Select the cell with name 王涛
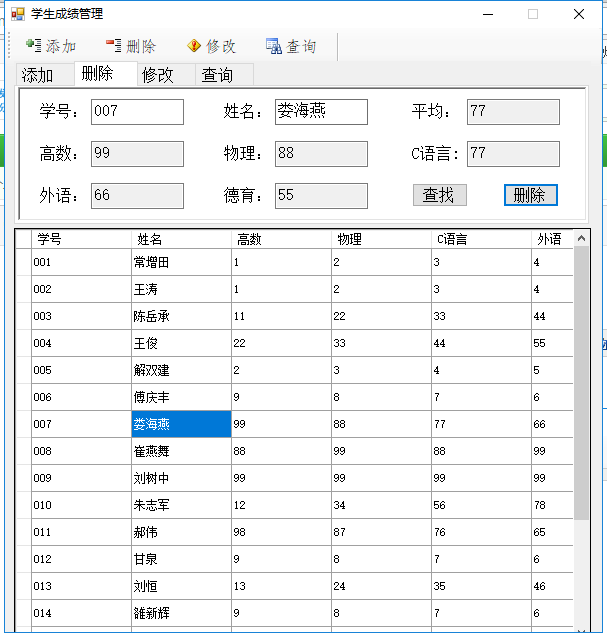 181,289
